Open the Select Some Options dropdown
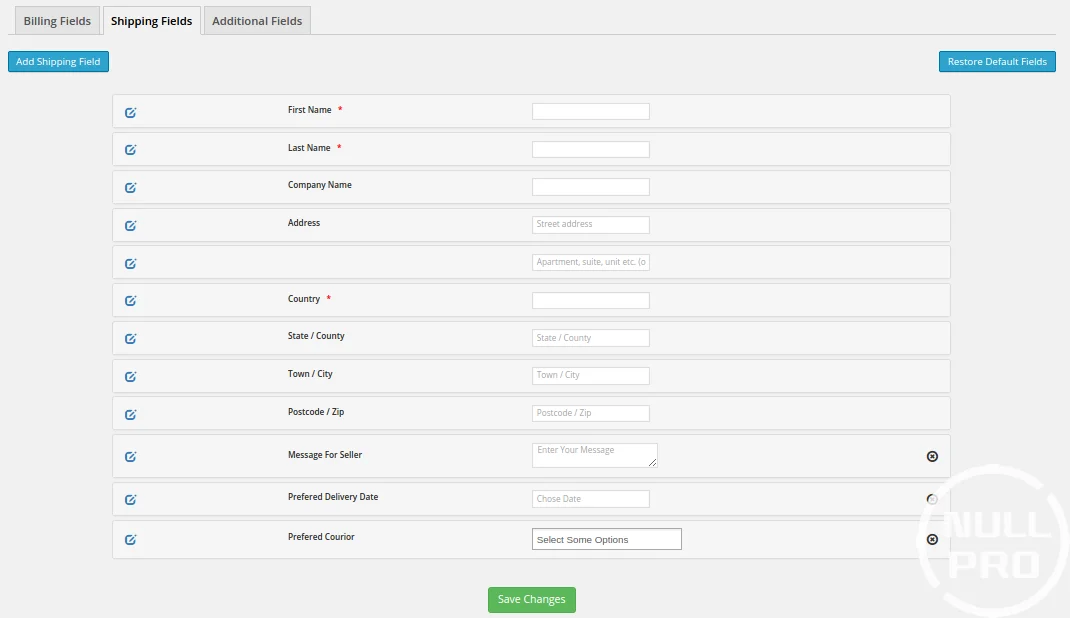This screenshot has height=618, width=1070. (606, 540)
